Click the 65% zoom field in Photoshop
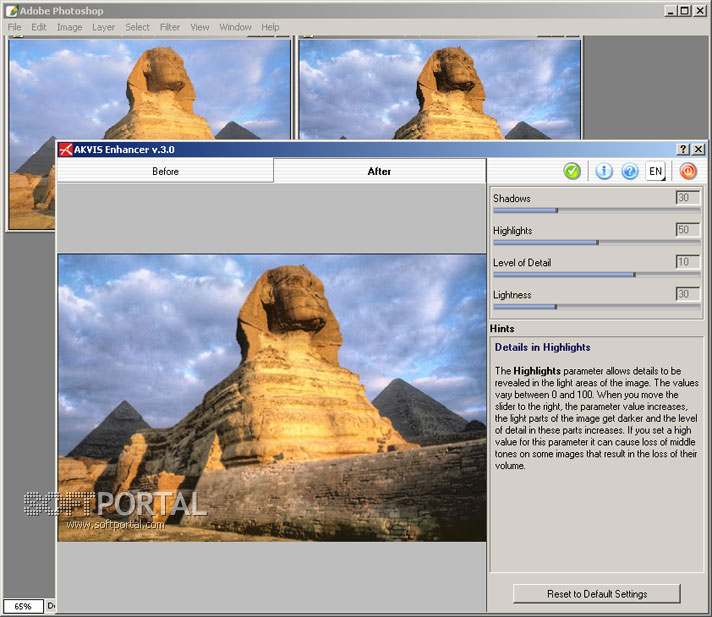 pos(23,606)
